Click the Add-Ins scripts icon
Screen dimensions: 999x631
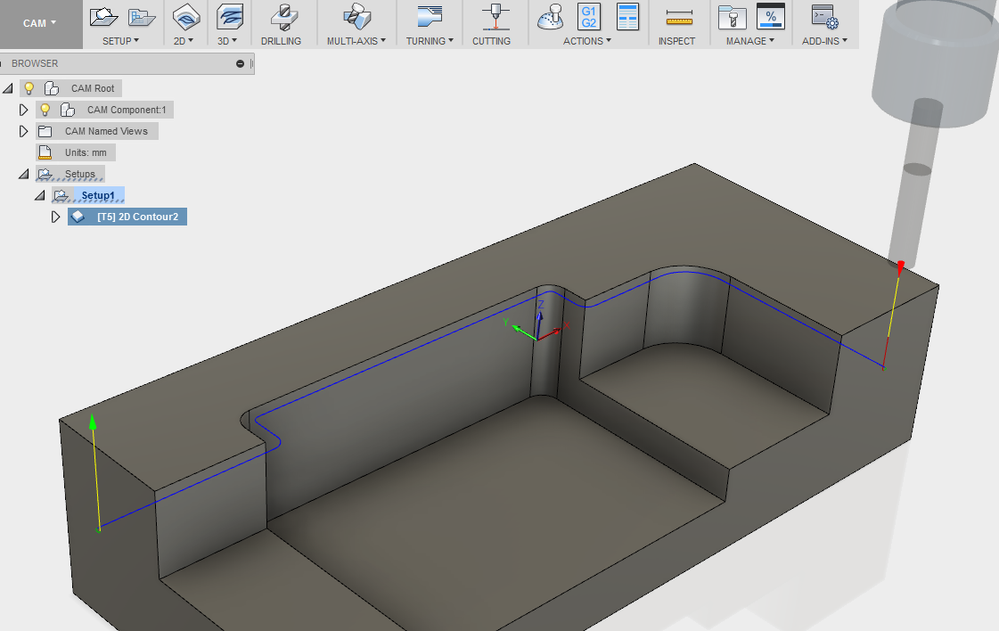[x=825, y=17]
